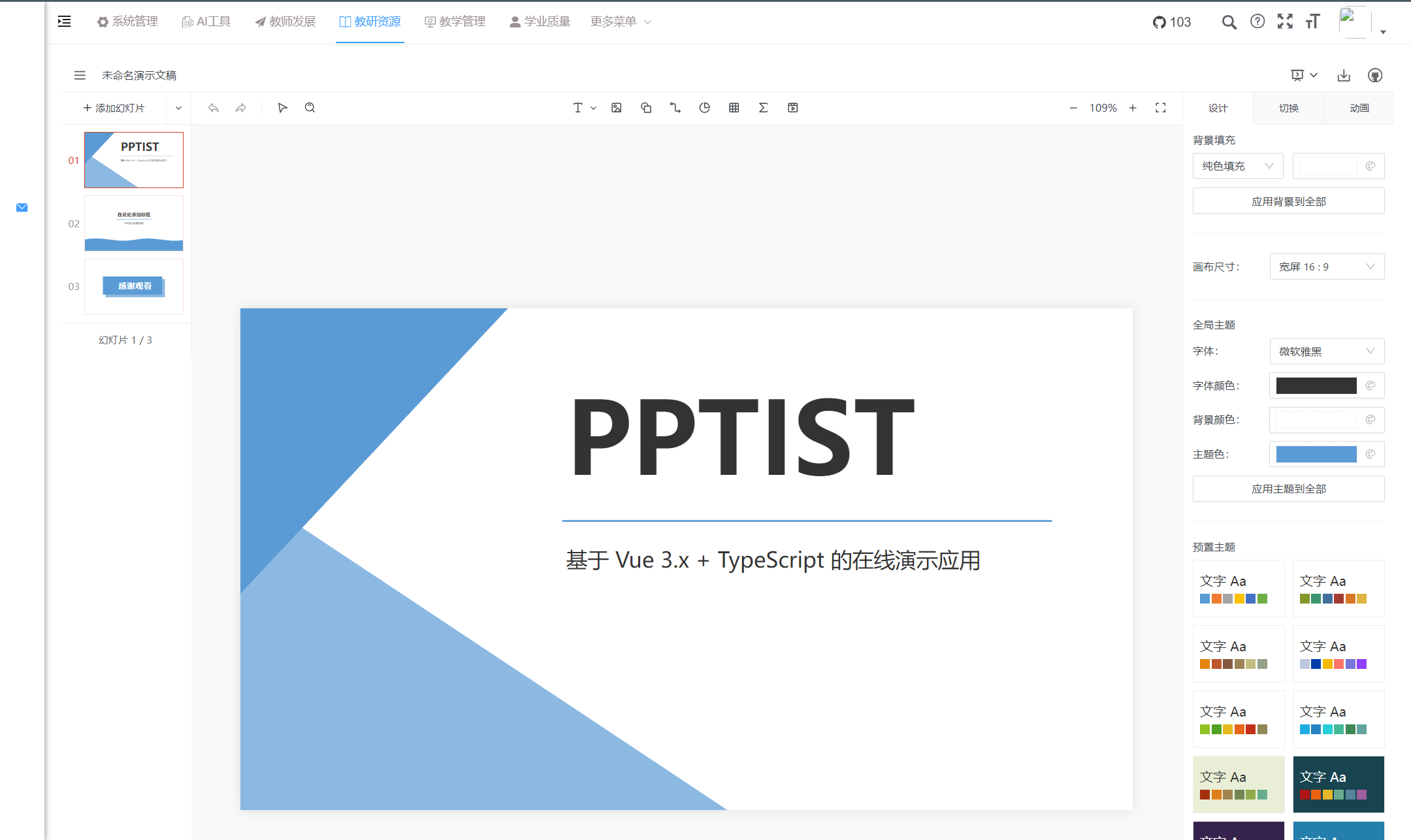Open the search magnifier in editor toolbar

click(x=310, y=108)
